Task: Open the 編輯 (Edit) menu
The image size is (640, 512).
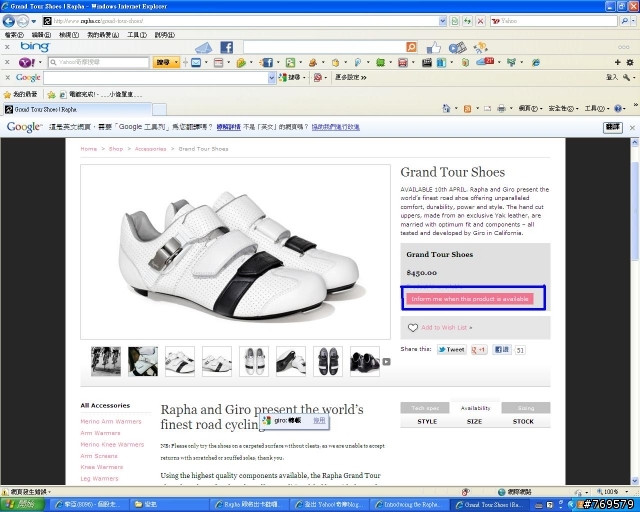Action: pos(41,35)
